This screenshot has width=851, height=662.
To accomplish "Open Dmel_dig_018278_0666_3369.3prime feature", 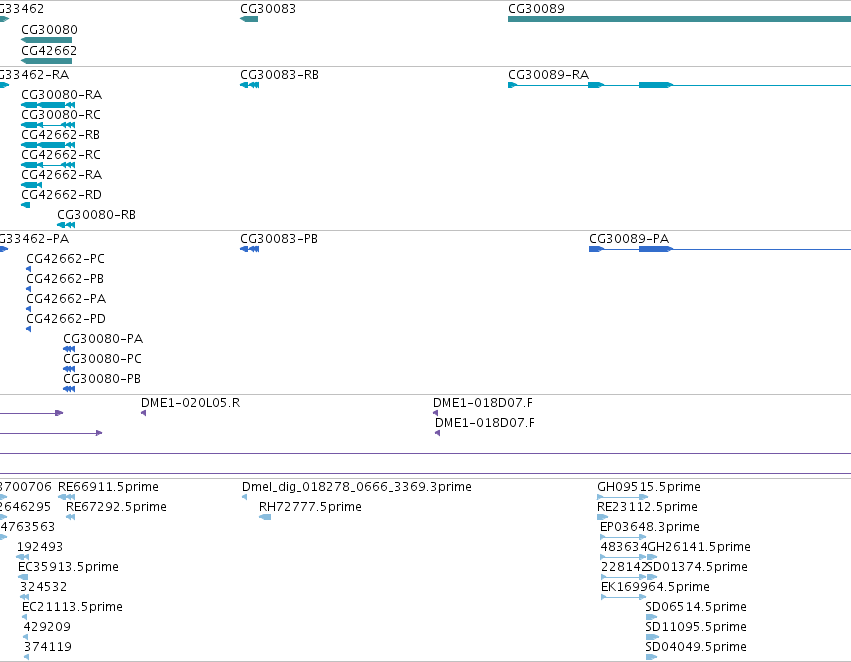I will (357, 487).
